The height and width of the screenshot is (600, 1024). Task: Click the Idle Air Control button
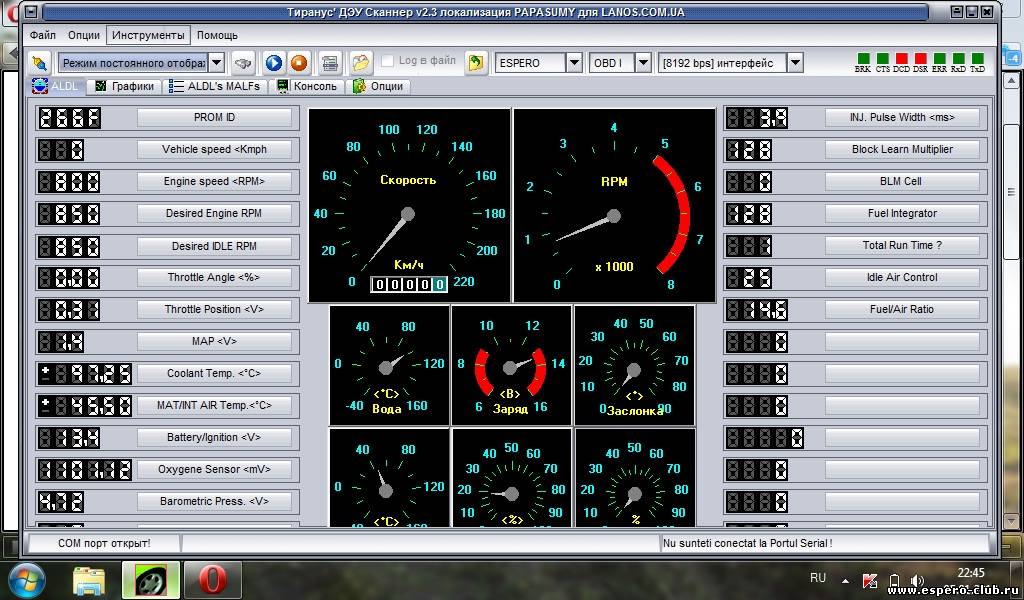tap(903, 277)
